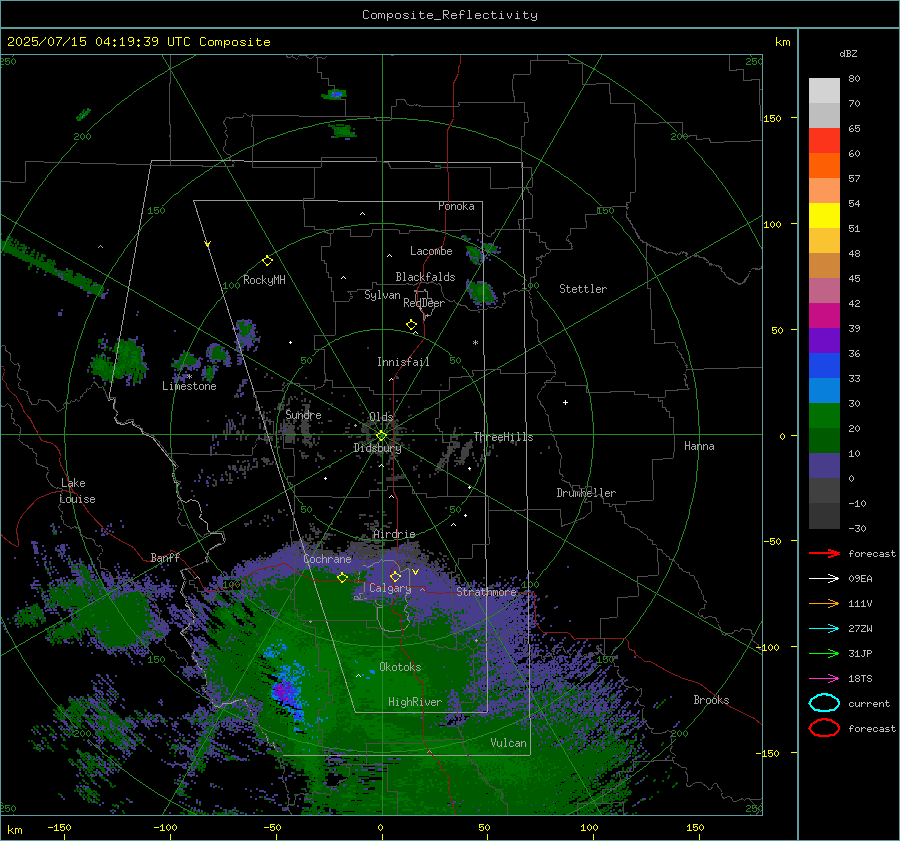Click the Cochrane town label
The width and height of the screenshot is (900, 841).
pos(327,559)
